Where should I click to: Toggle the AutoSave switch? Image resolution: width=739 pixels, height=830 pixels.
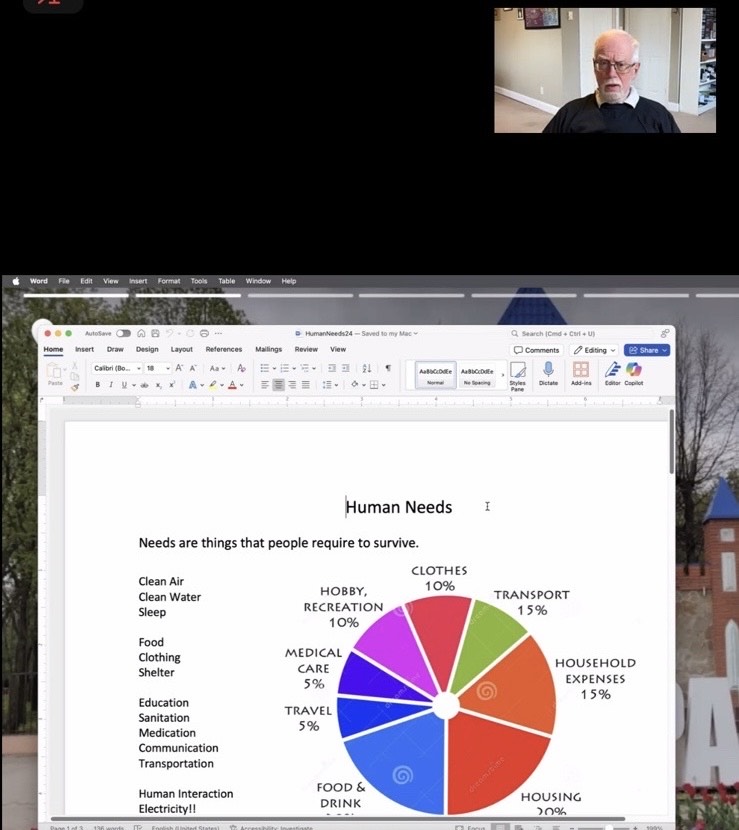(123, 333)
